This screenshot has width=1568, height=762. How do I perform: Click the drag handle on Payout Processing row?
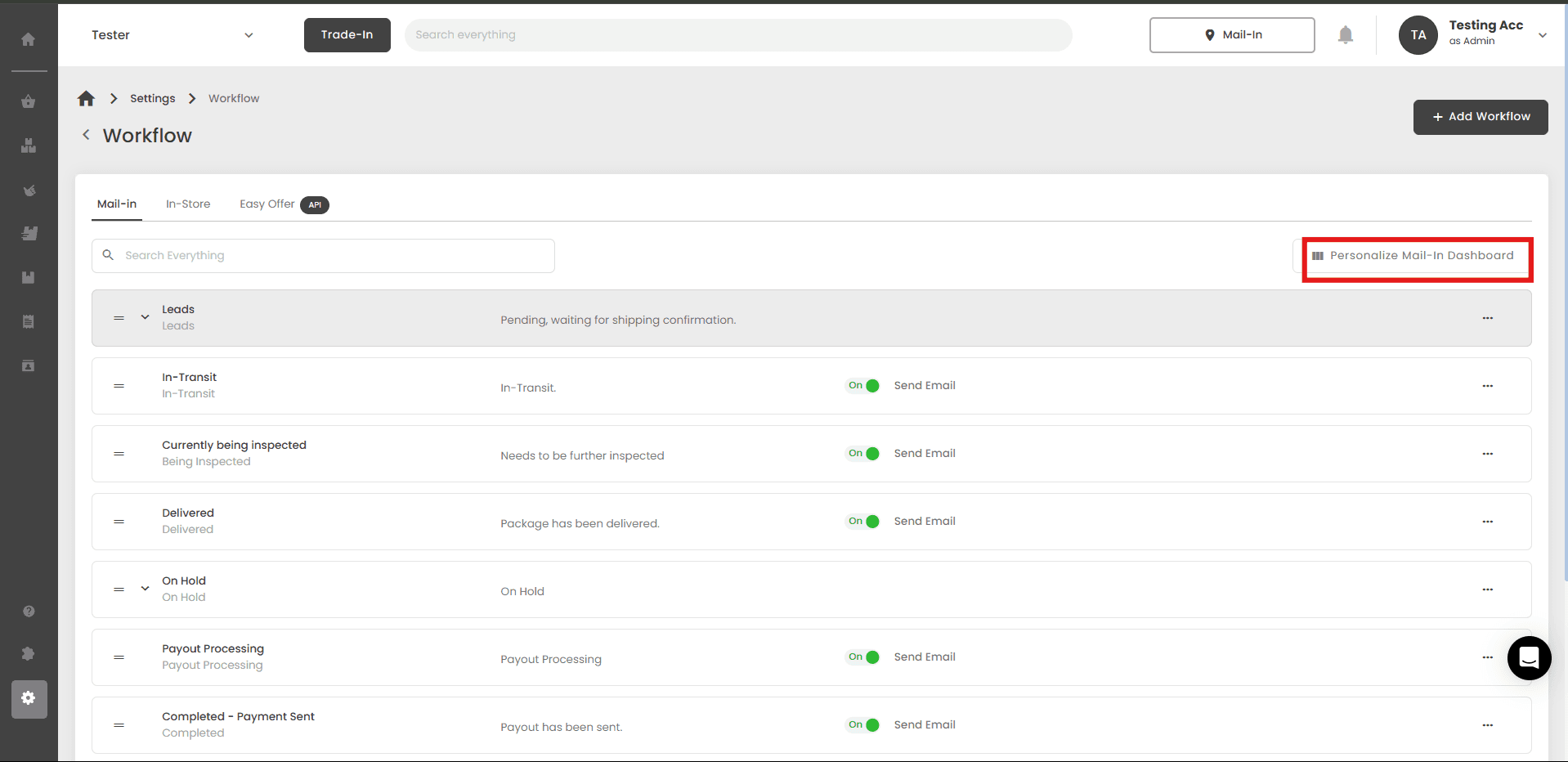pos(119,657)
